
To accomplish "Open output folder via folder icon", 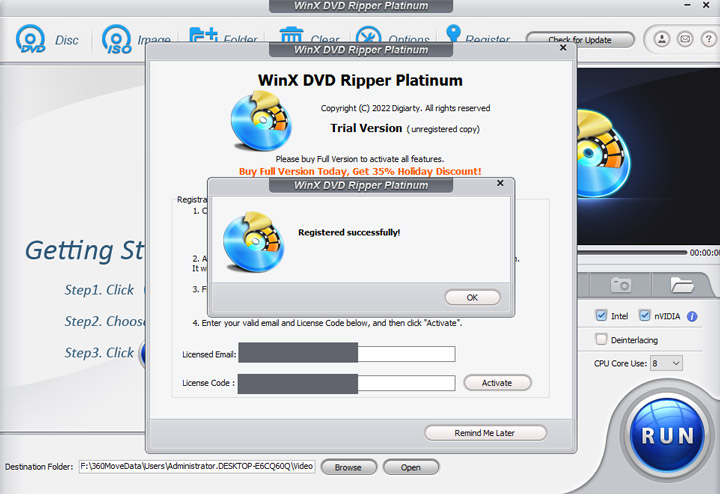I will (682, 285).
